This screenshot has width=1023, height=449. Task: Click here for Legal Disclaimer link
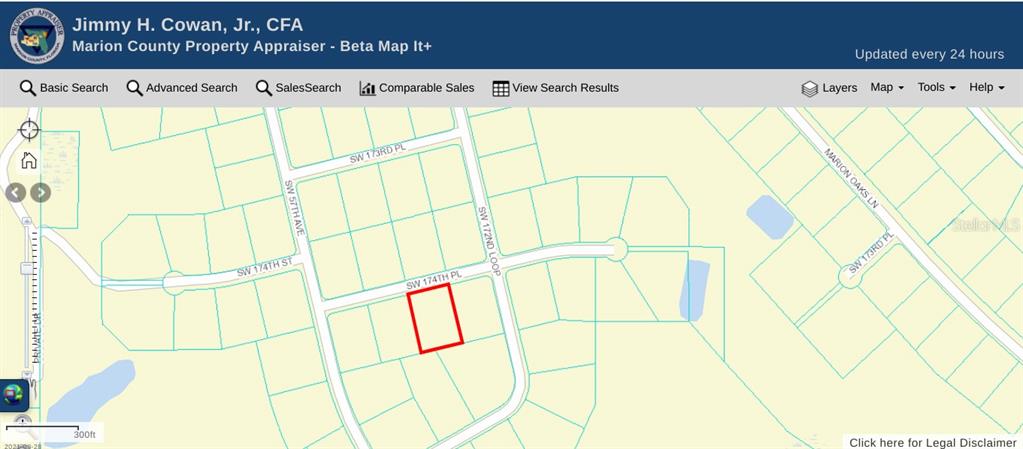932,442
